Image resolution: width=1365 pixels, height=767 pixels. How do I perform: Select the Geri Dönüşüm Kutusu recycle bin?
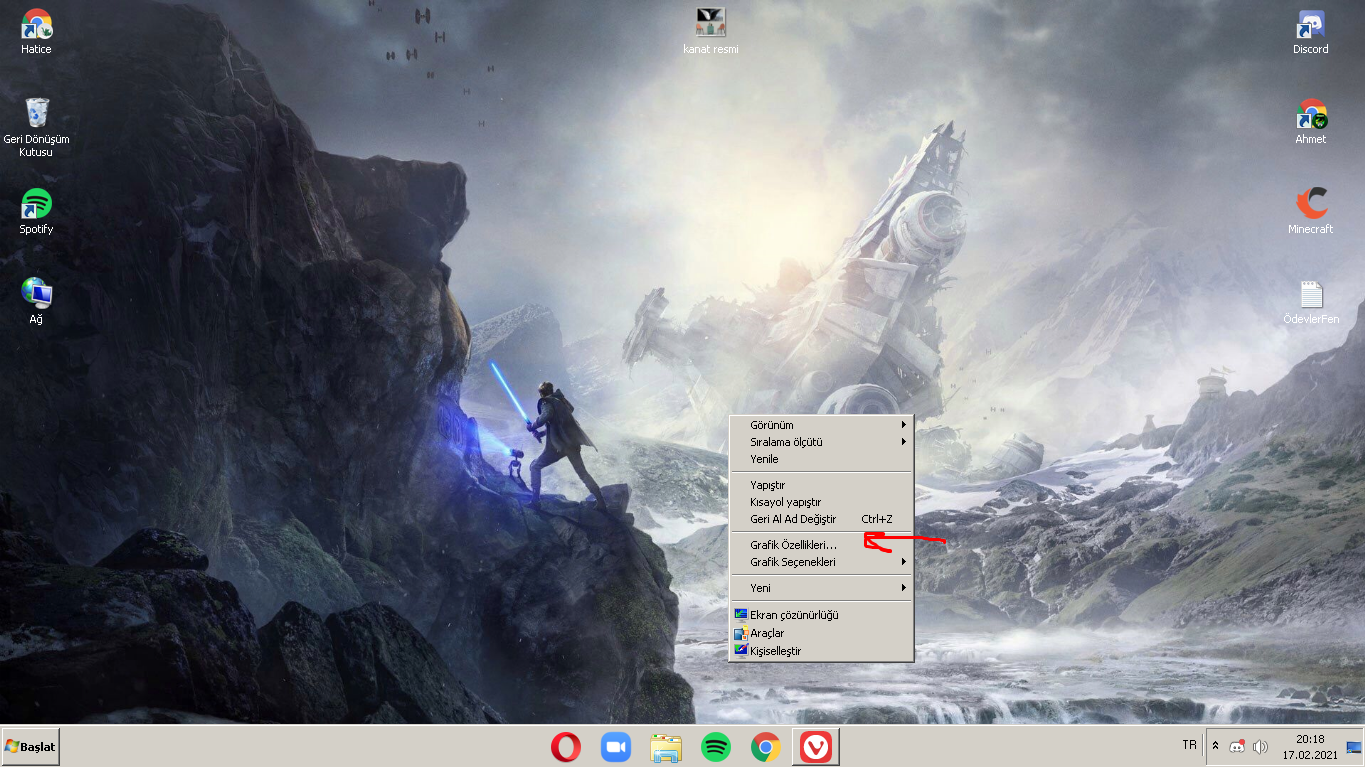tap(36, 127)
